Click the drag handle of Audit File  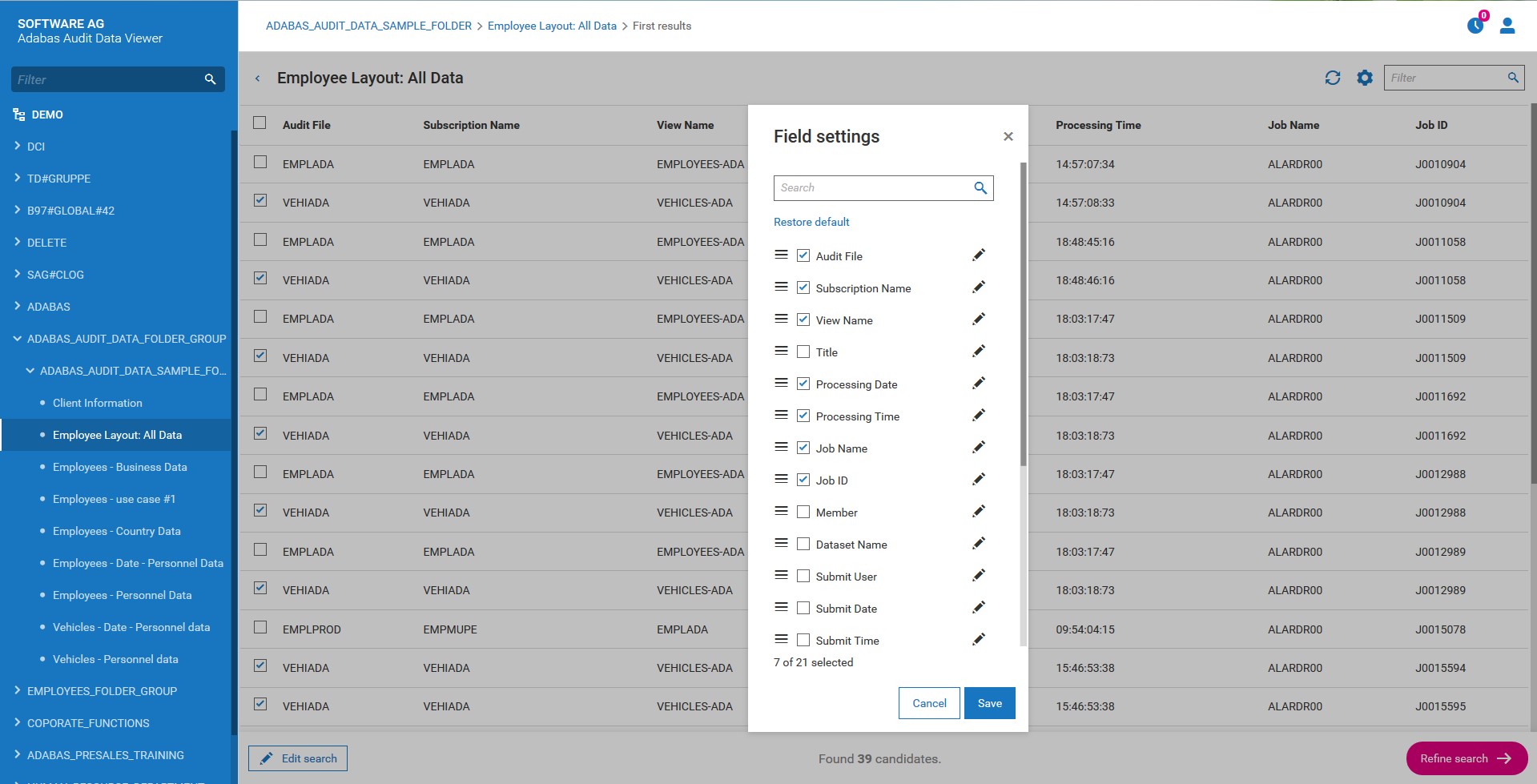click(x=782, y=255)
